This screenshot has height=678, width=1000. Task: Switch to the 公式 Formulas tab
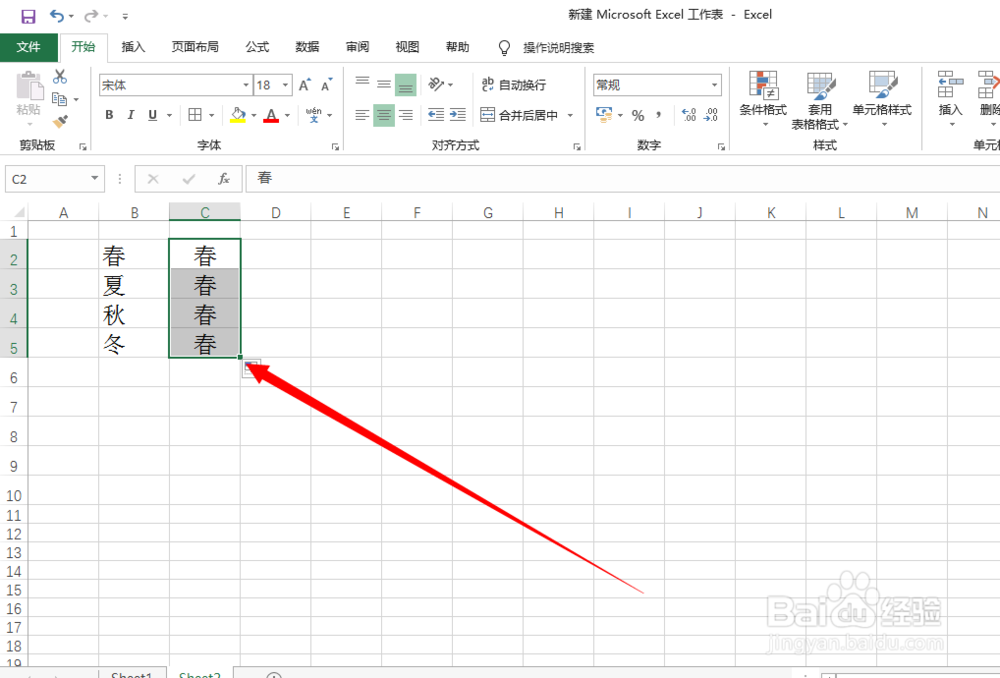tap(257, 47)
